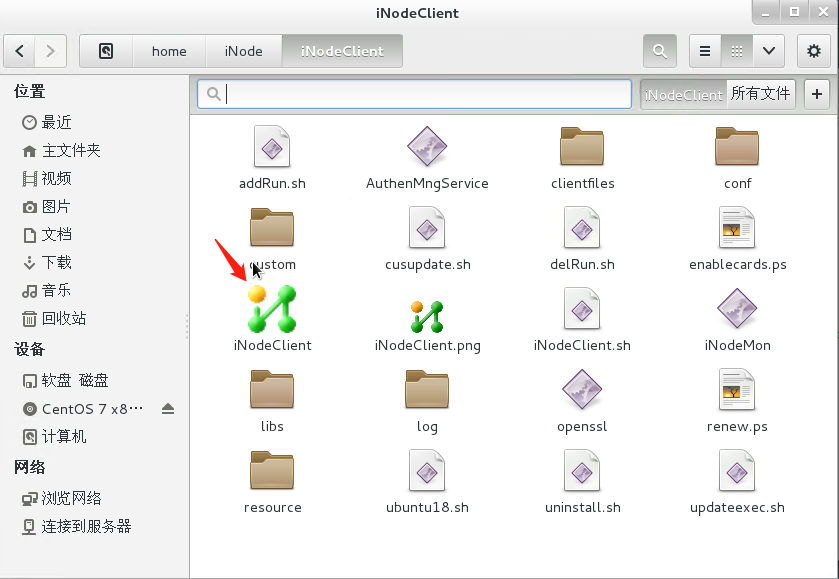Image resolution: width=839 pixels, height=579 pixels.
Task: Maximize the iNodeClient window
Action: [795, 12]
